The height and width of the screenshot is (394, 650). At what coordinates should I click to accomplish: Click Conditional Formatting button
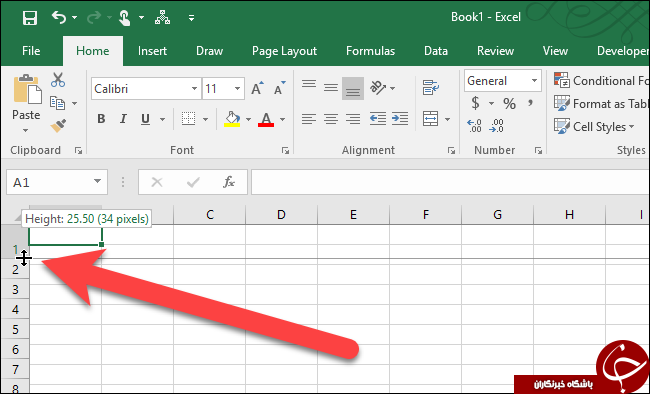pyautogui.click(x=601, y=80)
